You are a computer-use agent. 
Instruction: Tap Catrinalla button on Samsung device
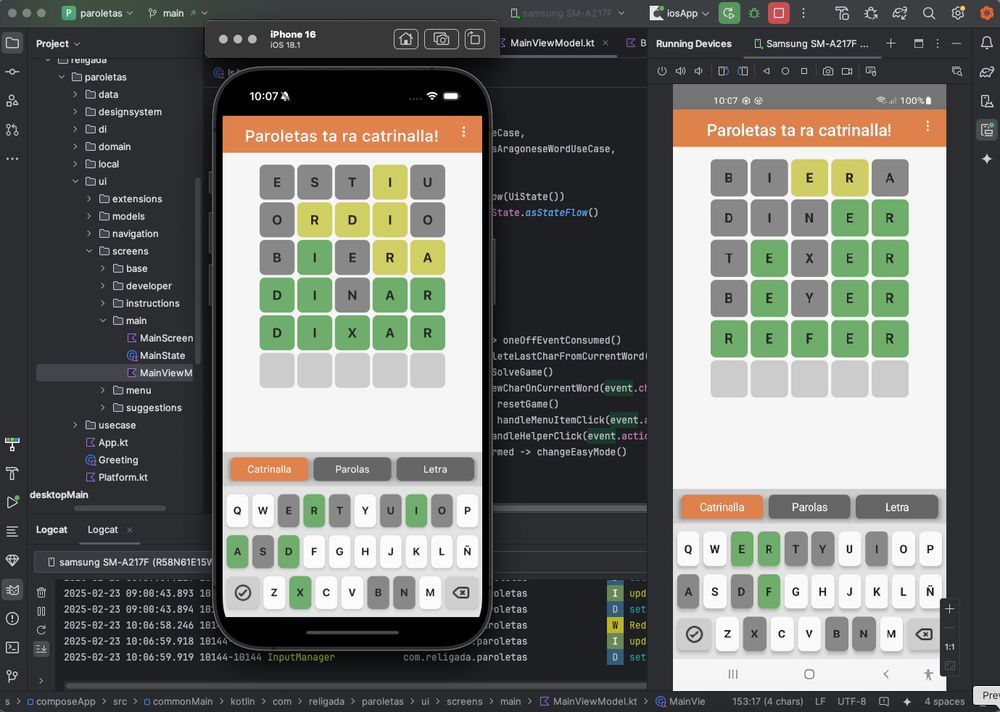pyautogui.click(x=722, y=507)
